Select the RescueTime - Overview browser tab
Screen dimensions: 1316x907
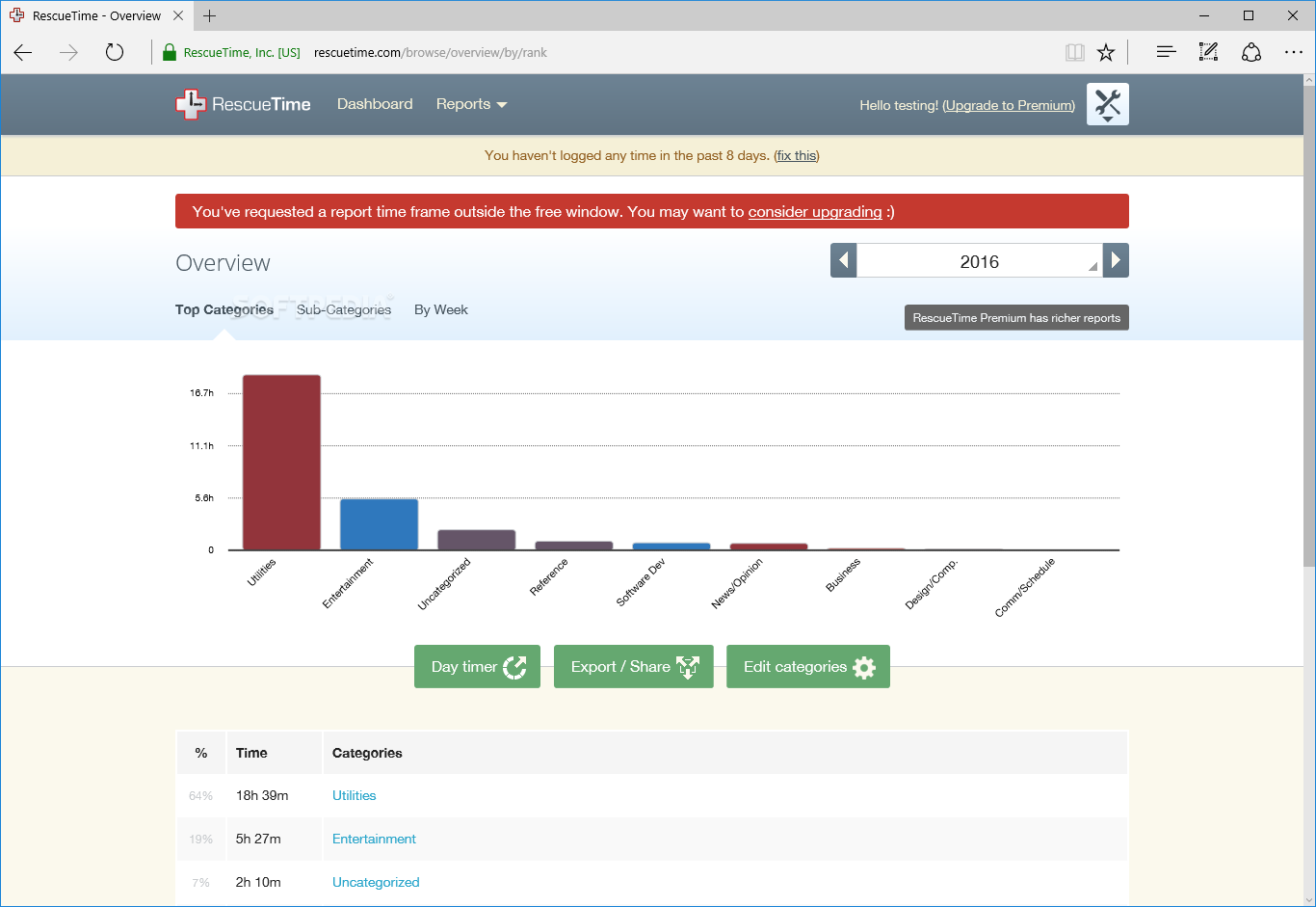(96, 15)
